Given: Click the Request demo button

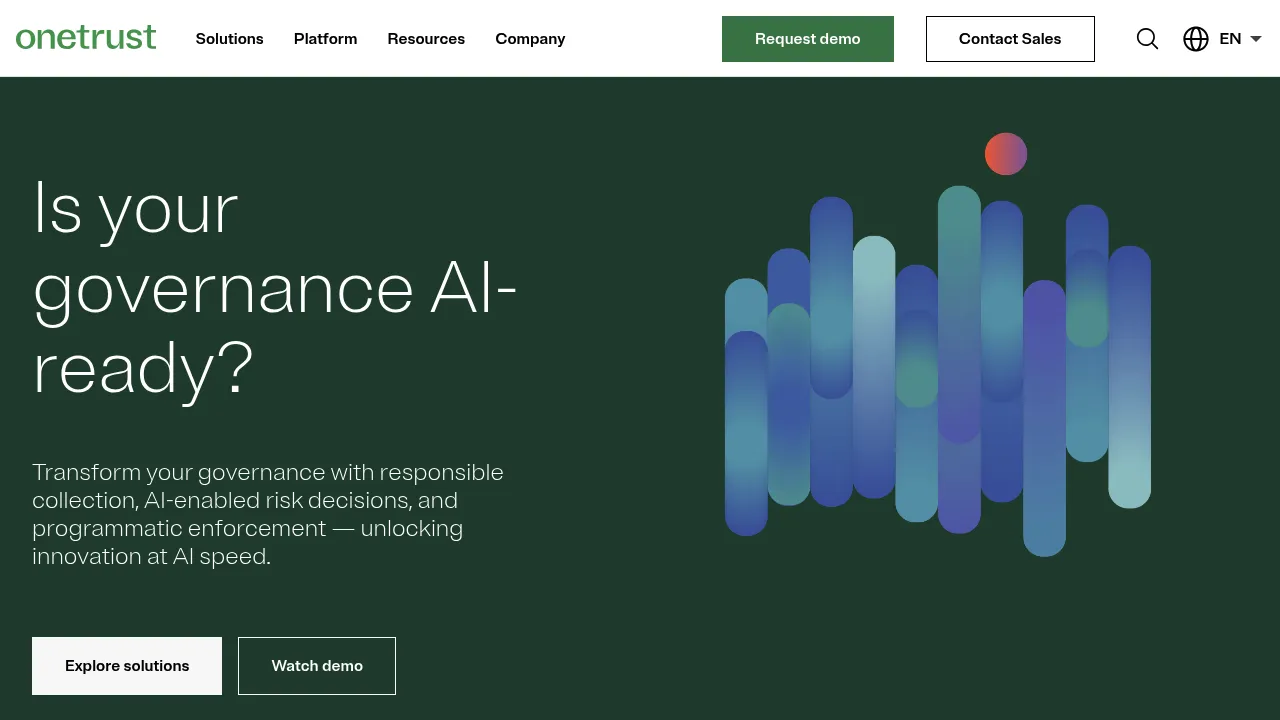Looking at the screenshot, I should [x=808, y=39].
